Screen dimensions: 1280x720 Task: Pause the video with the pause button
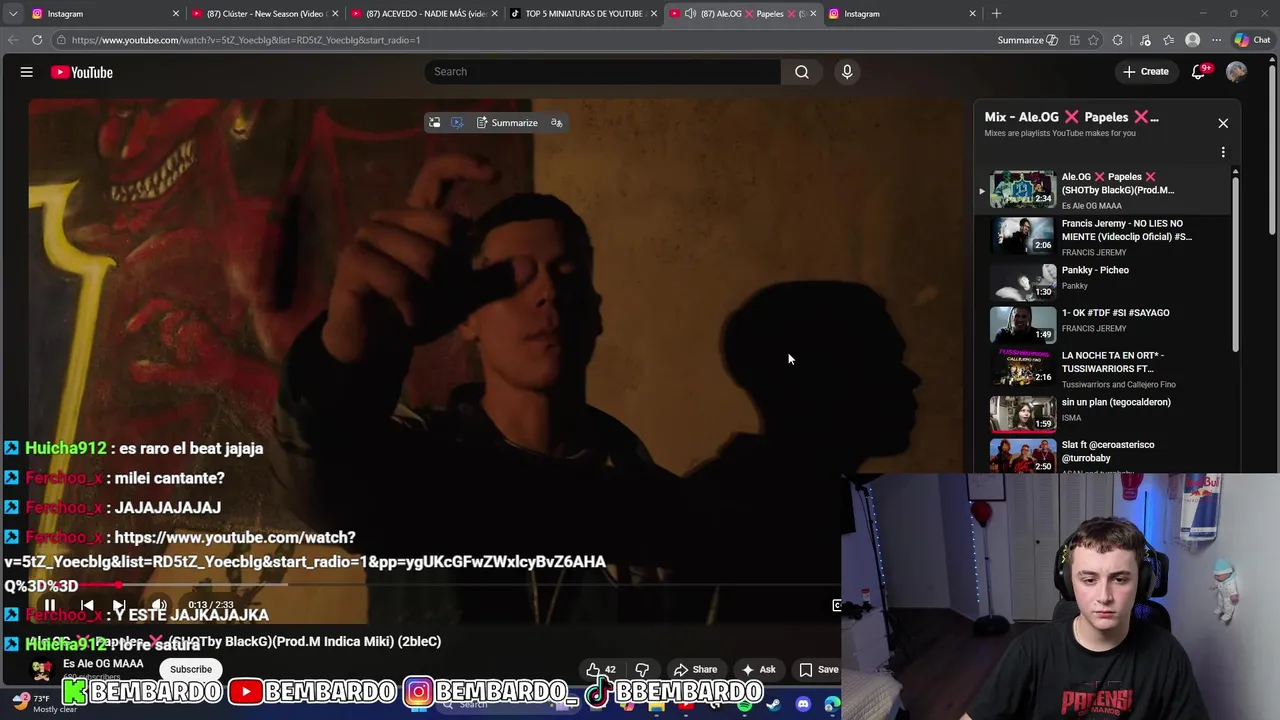[50, 605]
